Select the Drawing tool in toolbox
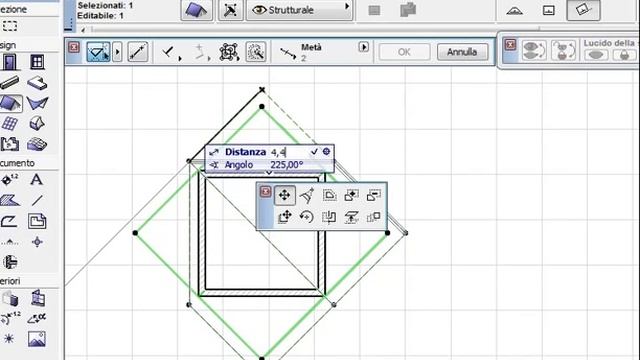The width and height of the screenshot is (640, 360). [x=37, y=221]
